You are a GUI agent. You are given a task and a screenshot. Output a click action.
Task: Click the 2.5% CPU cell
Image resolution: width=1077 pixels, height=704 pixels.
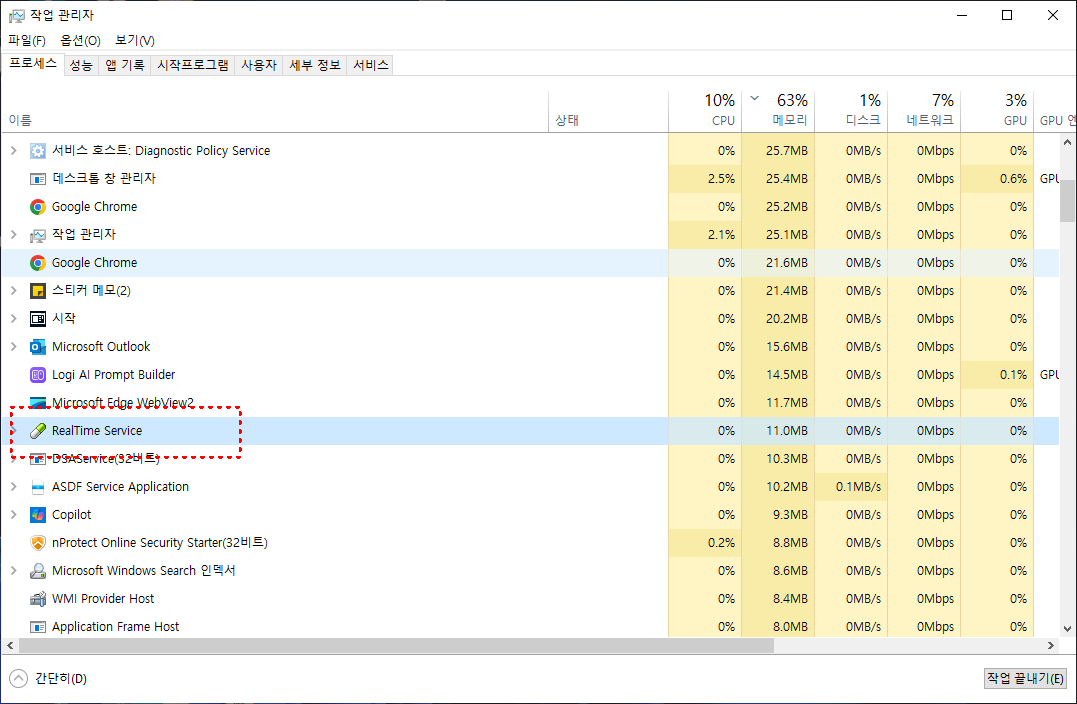coord(705,179)
